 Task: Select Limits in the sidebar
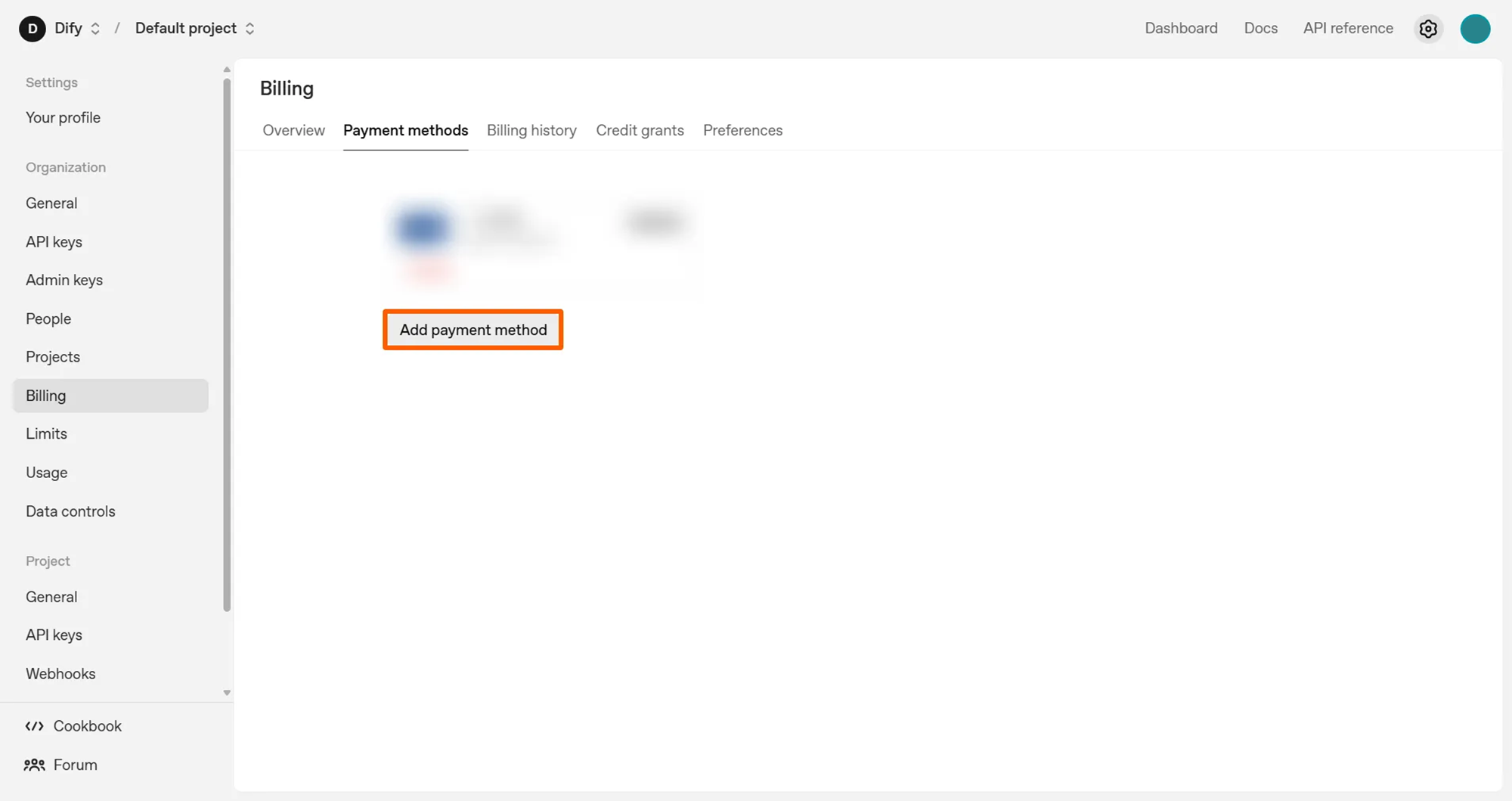pos(46,433)
